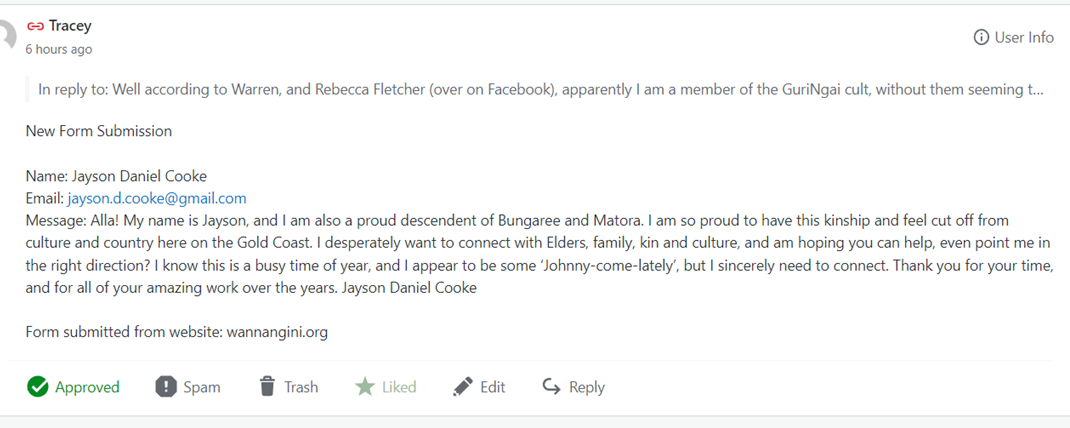Click Tracey's avatar image
The height and width of the screenshot is (428, 1070).
tap(7, 37)
